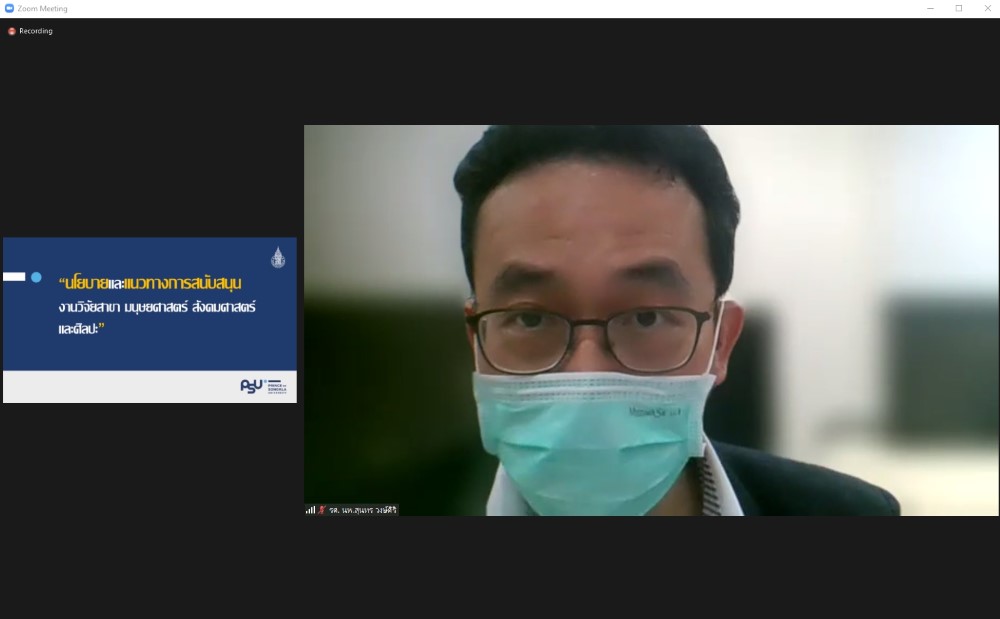Click the participant name label on the video
The height and width of the screenshot is (619, 1000).
pyautogui.click(x=362, y=510)
